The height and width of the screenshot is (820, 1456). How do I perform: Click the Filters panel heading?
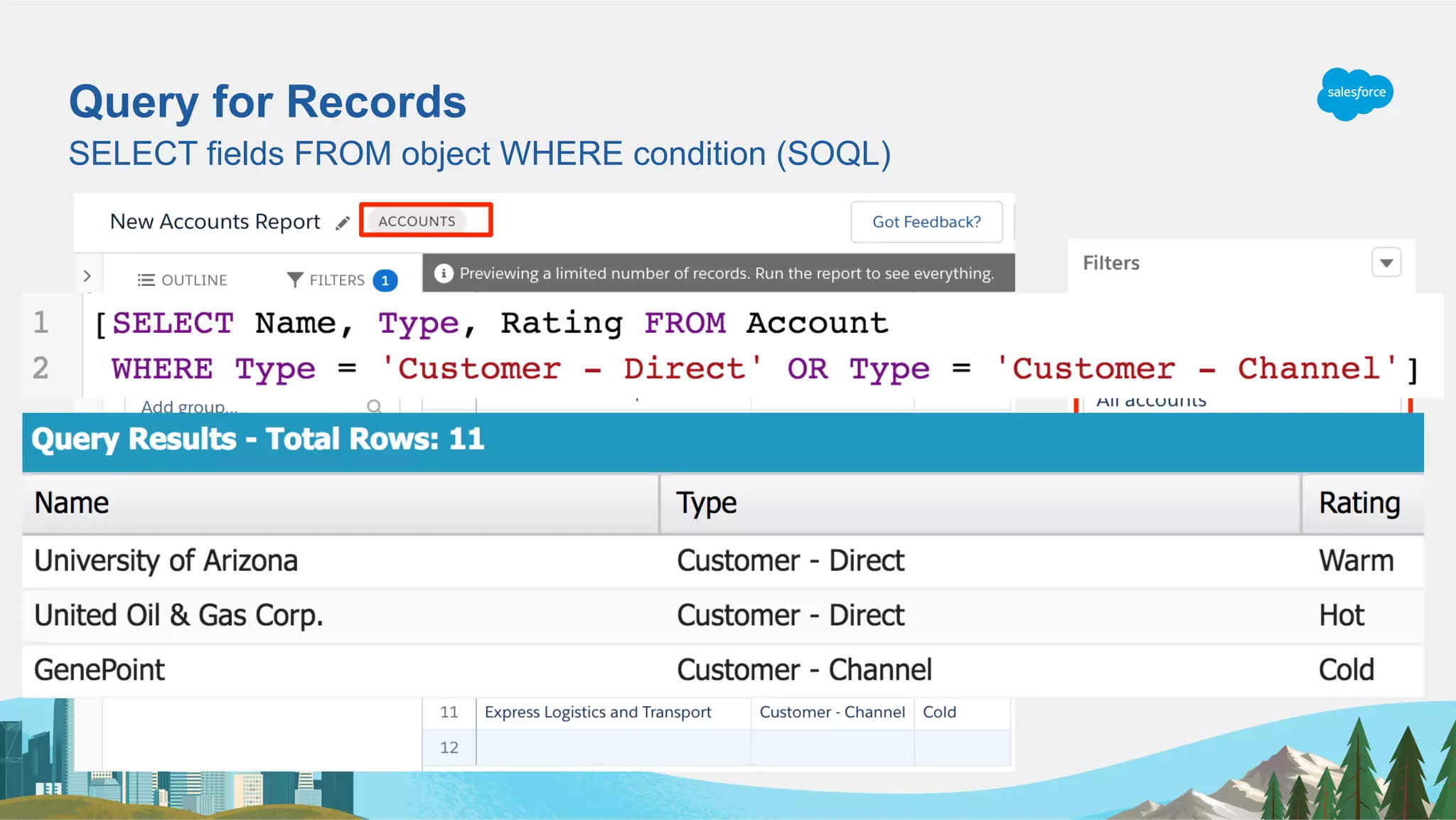tap(1110, 263)
